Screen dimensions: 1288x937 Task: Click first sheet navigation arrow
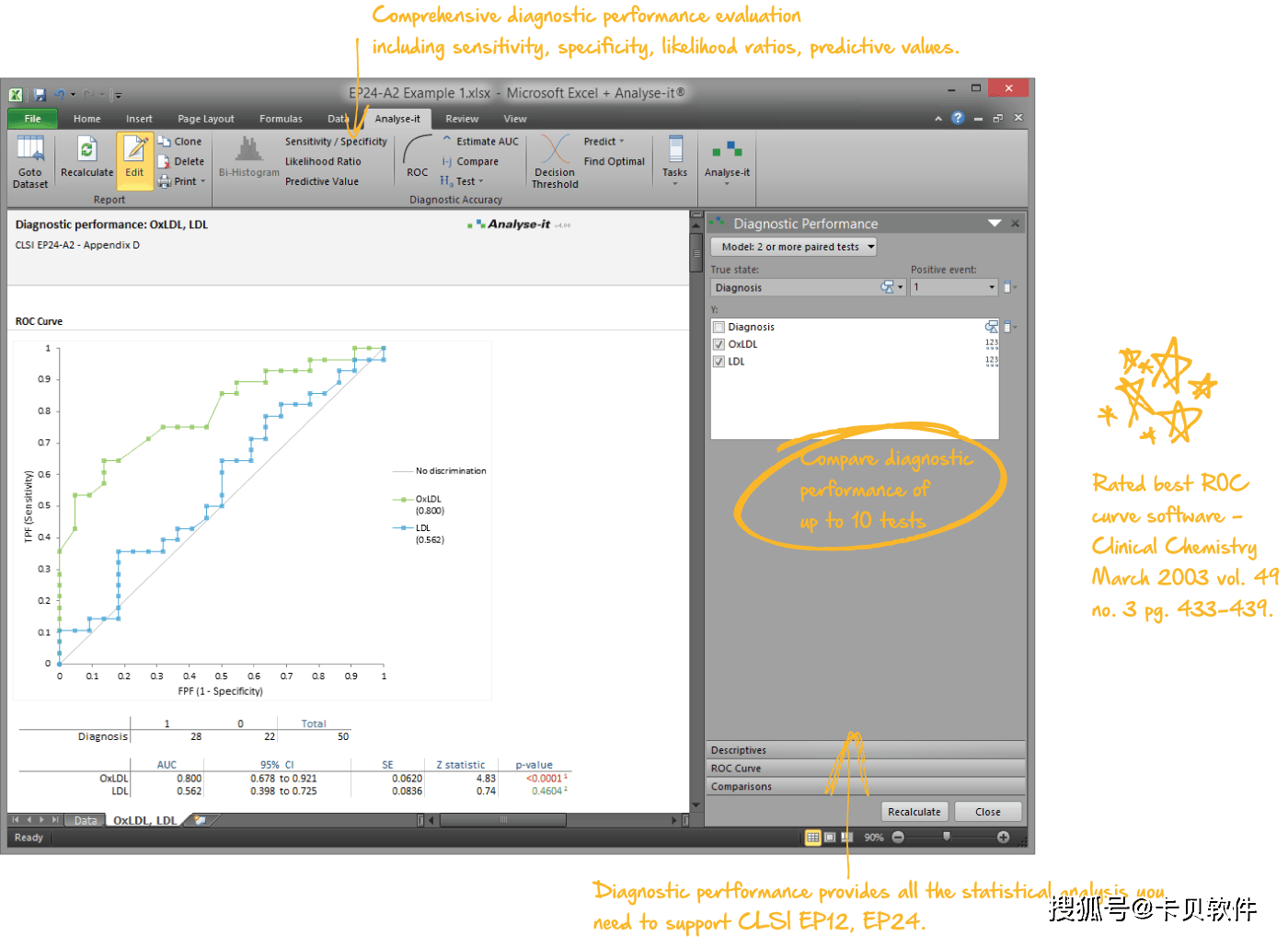pyautogui.click(x=16, y=819)
